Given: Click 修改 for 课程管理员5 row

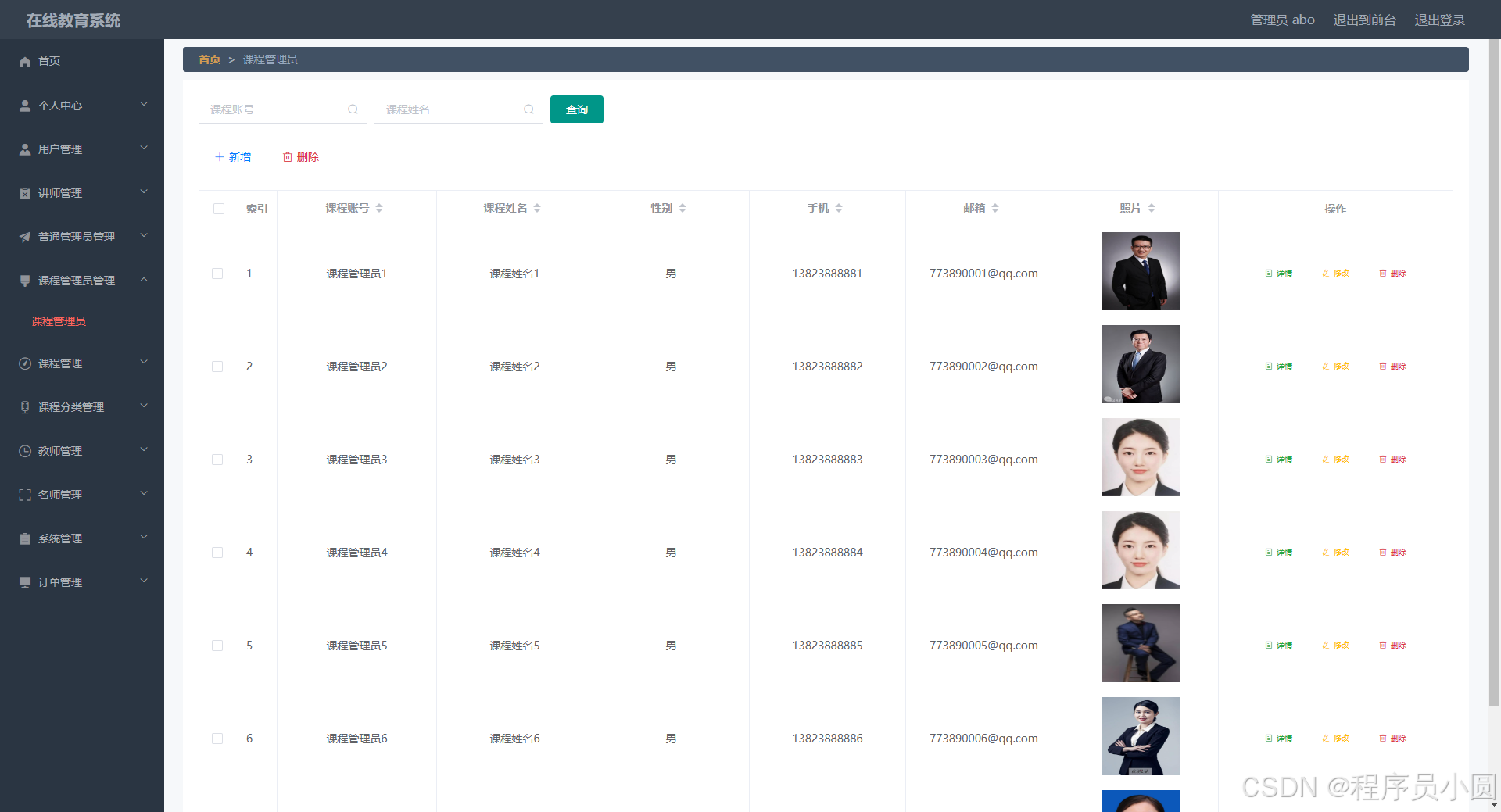Looking at the screenshot, I should point(1335,646).
